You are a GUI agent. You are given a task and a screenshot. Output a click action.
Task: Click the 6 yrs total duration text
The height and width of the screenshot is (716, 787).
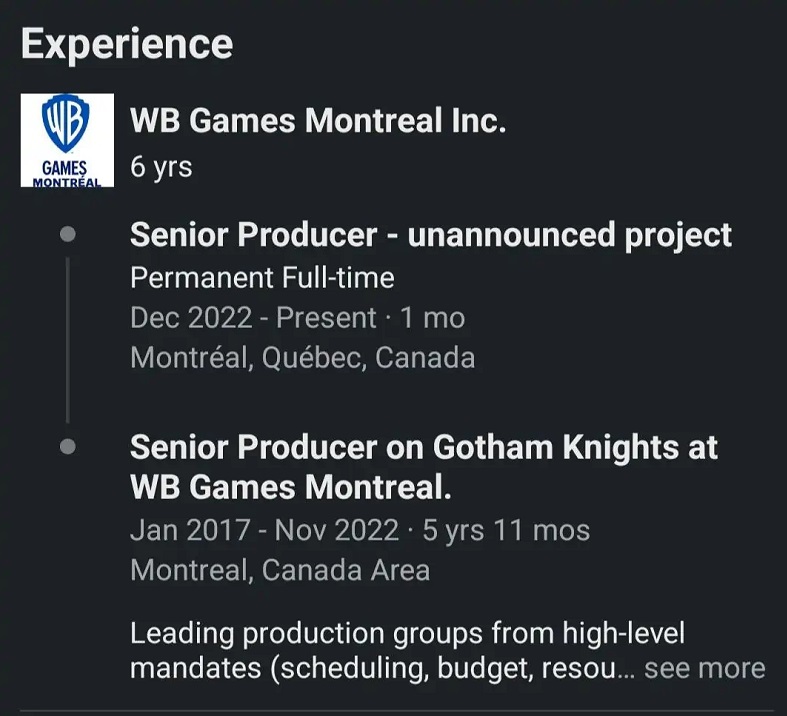[x=161, y=167]
